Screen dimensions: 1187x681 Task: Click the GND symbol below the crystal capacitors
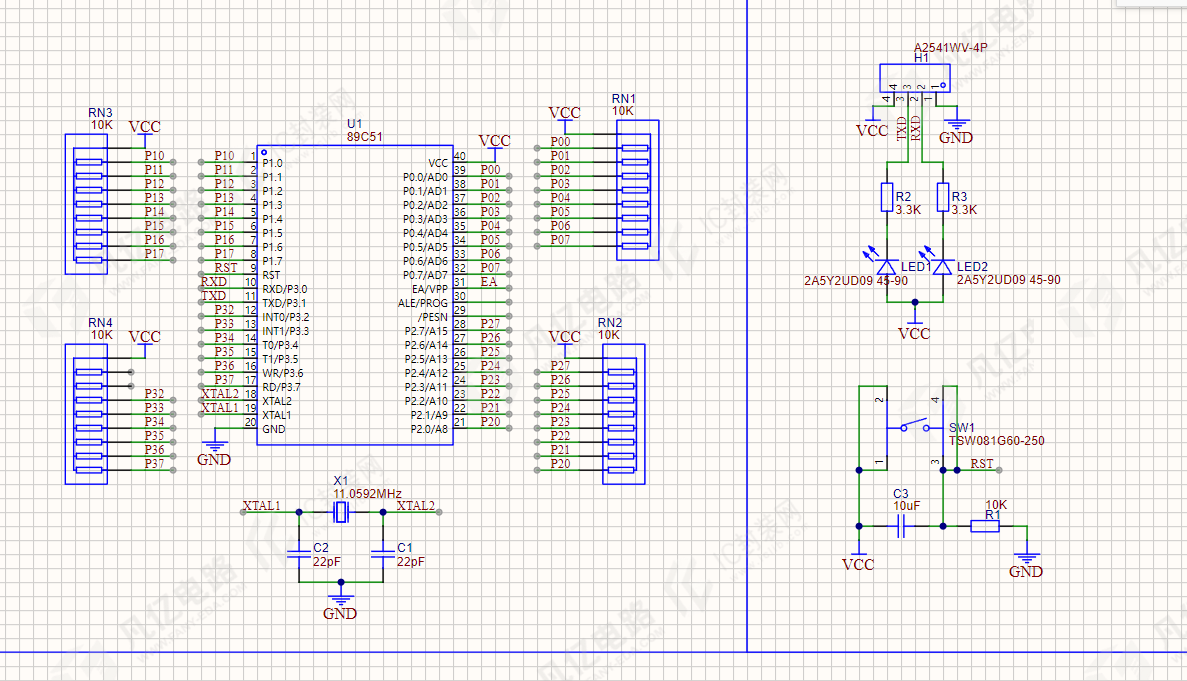[x=340, y=605]
